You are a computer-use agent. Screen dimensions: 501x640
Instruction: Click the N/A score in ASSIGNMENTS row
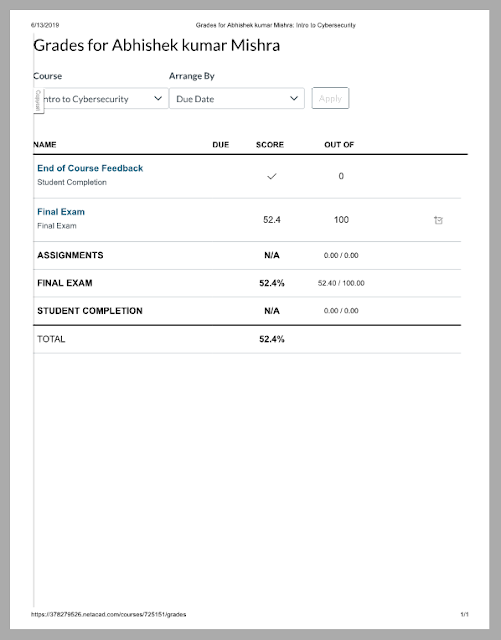point(272,255)
